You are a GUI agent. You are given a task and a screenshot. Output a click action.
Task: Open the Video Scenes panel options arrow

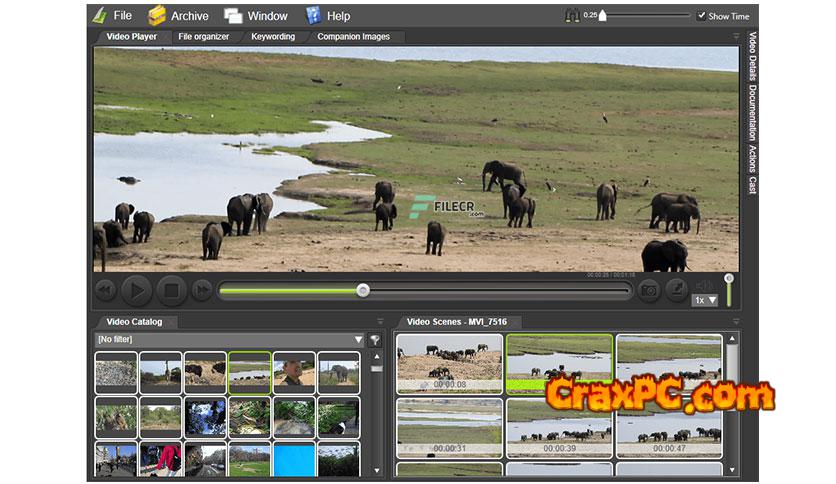coord(736,322)
